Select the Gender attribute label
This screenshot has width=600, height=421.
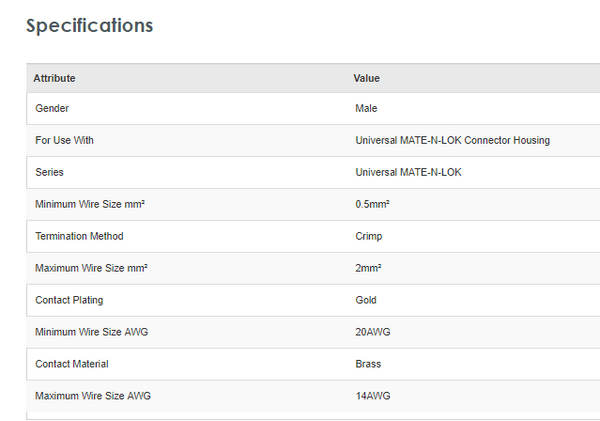tap(52, 108)
